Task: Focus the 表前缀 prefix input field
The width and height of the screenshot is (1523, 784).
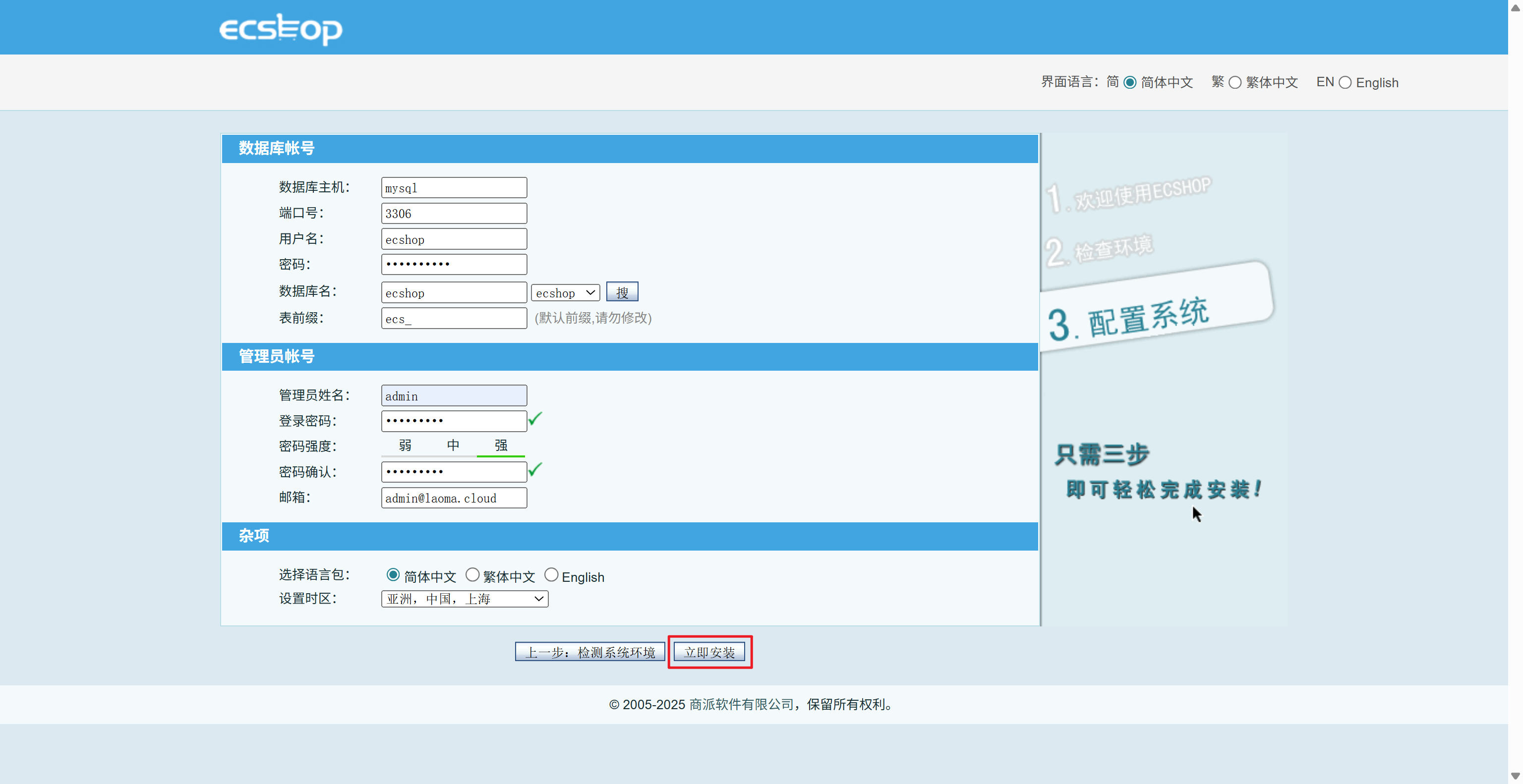Action: [454, 319]
